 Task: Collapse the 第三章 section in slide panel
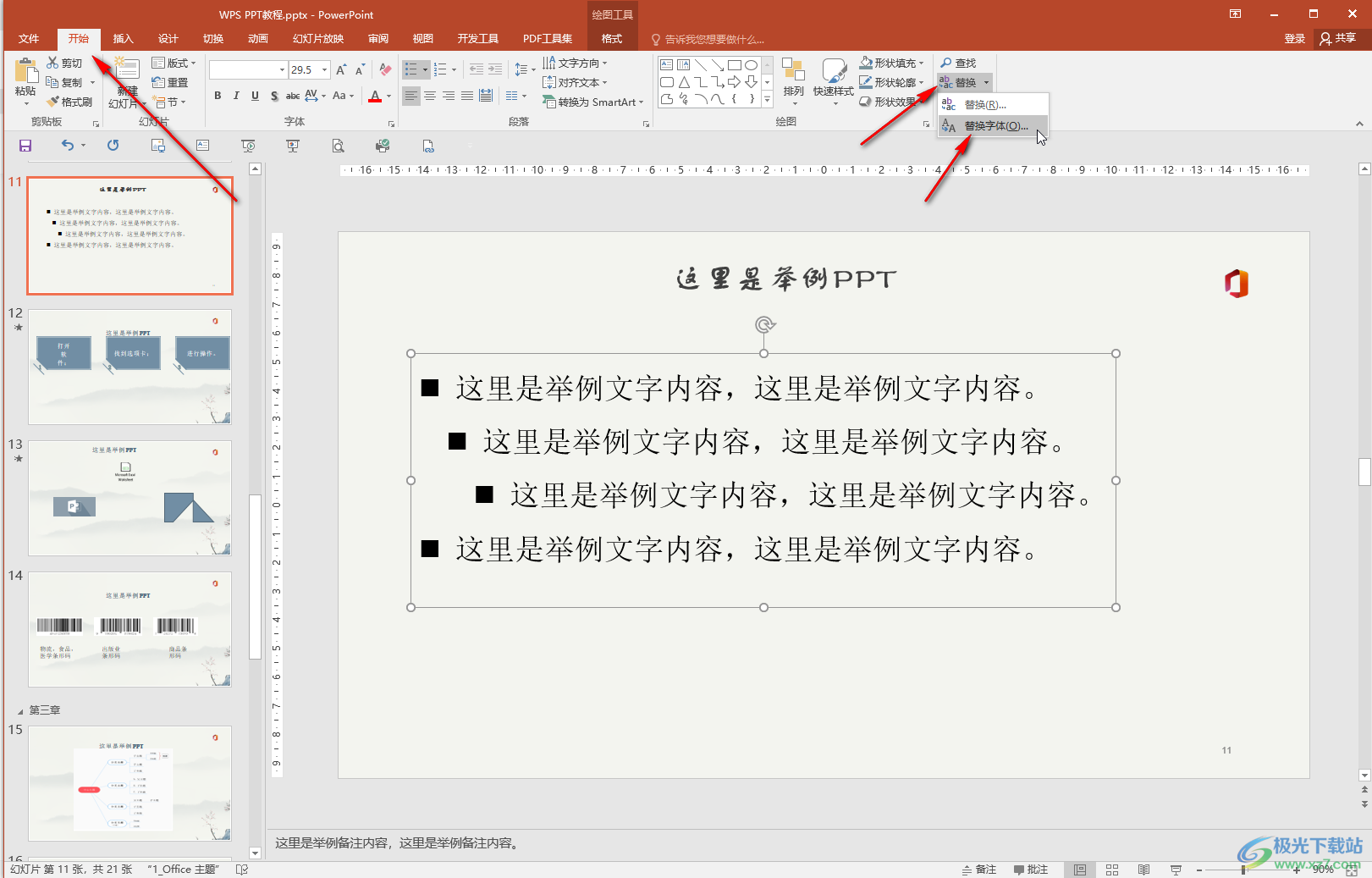tap(20, 710)
